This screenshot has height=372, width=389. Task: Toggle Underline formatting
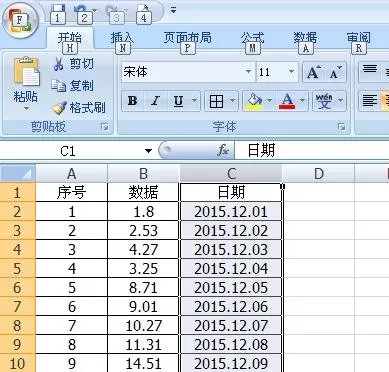tap(178, 101)
